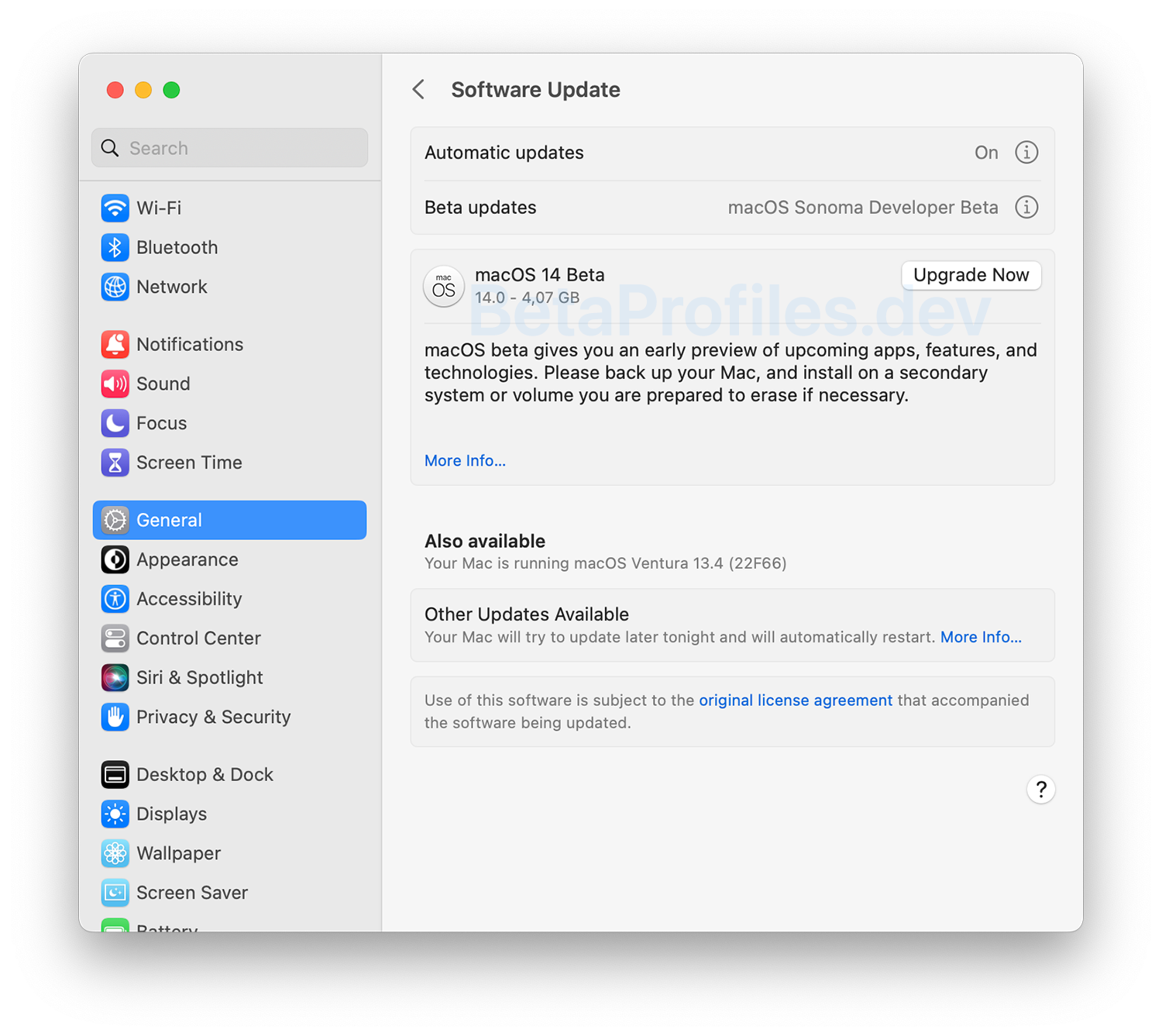The image size is (1162, 1036).
Task: Show info for Beta updates
Action: [1026, 208]
